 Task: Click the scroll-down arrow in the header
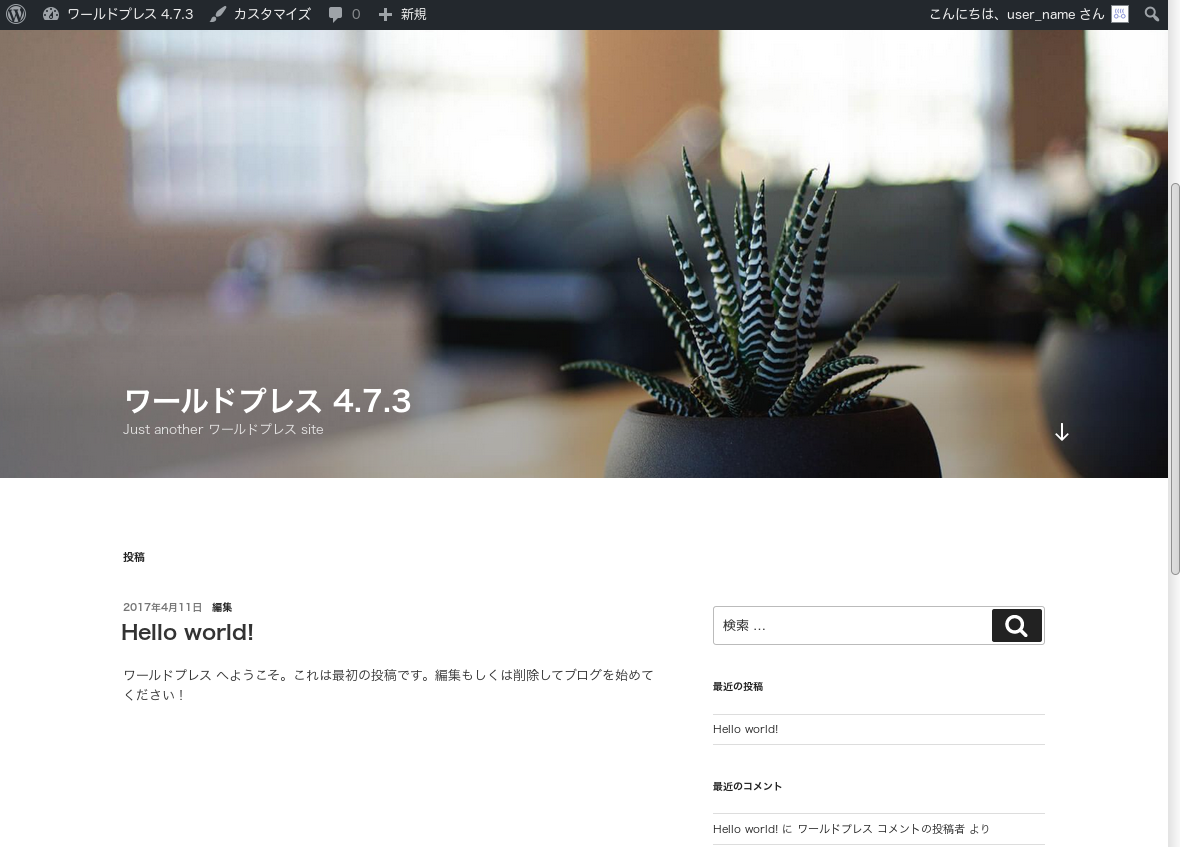(x=1061, y=432)
